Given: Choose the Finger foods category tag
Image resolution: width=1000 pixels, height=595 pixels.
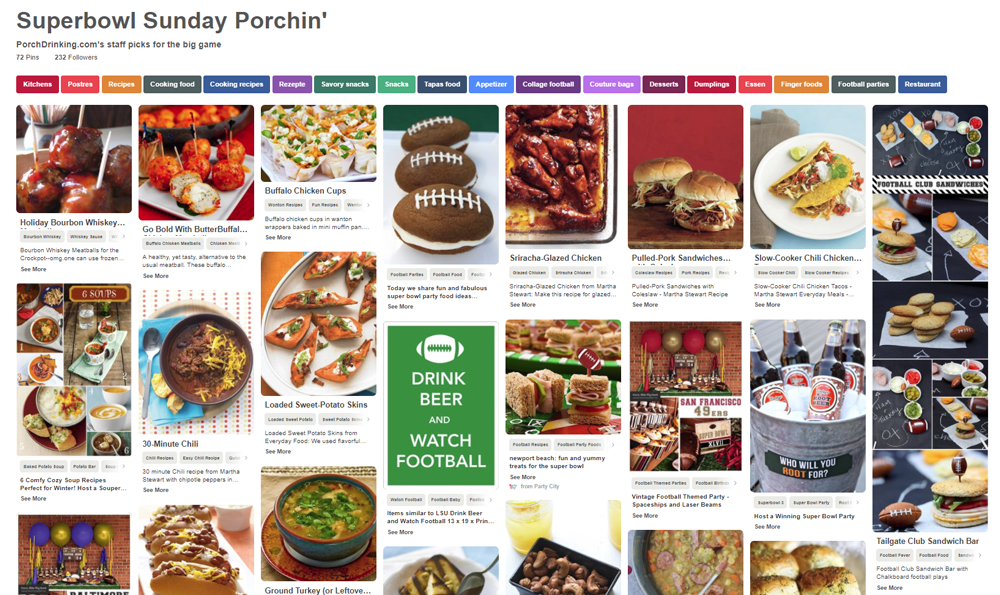Looking at the screenshot, I should [801, 85].
